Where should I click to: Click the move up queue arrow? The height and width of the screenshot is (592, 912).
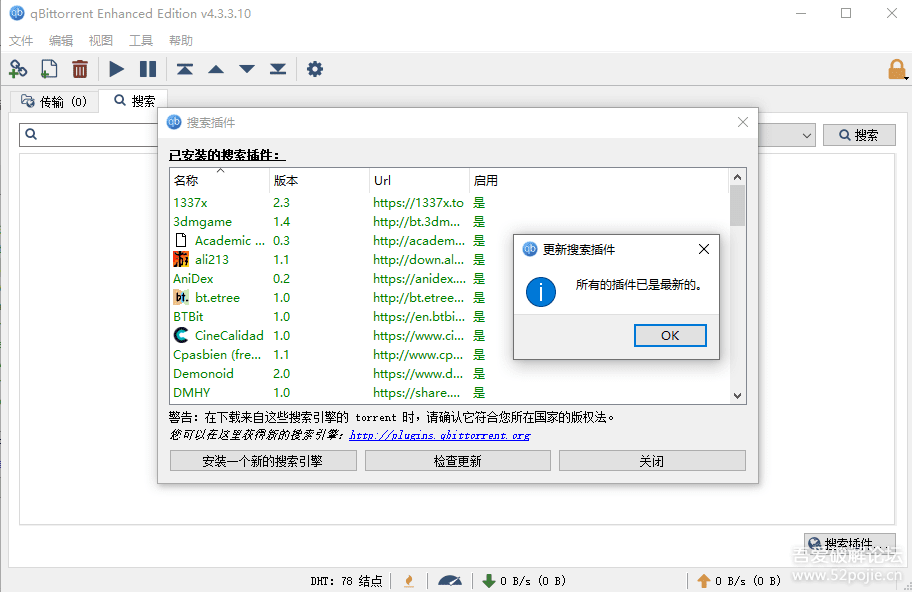click(216, 69)
